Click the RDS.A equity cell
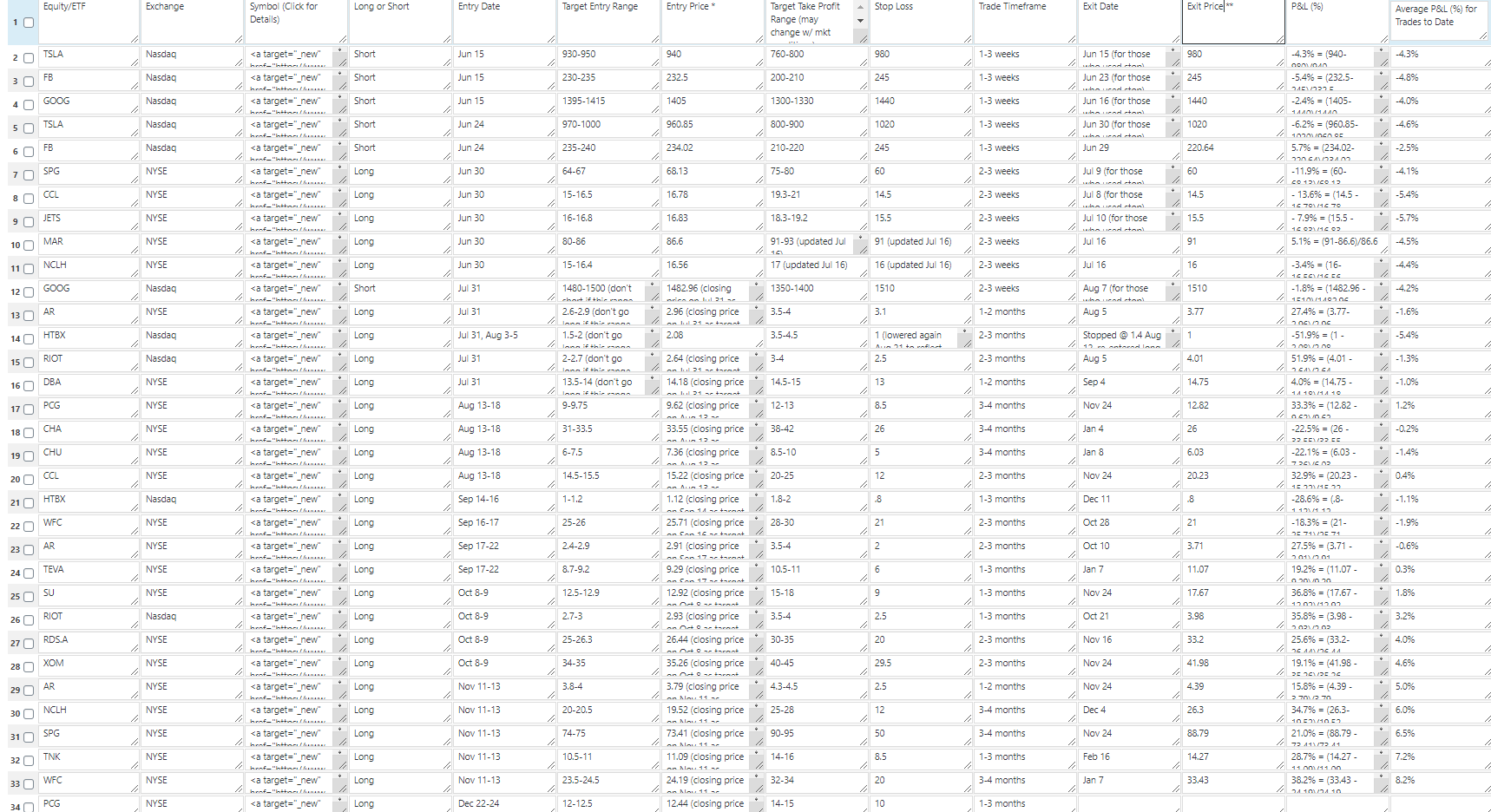 click(89, 643)
